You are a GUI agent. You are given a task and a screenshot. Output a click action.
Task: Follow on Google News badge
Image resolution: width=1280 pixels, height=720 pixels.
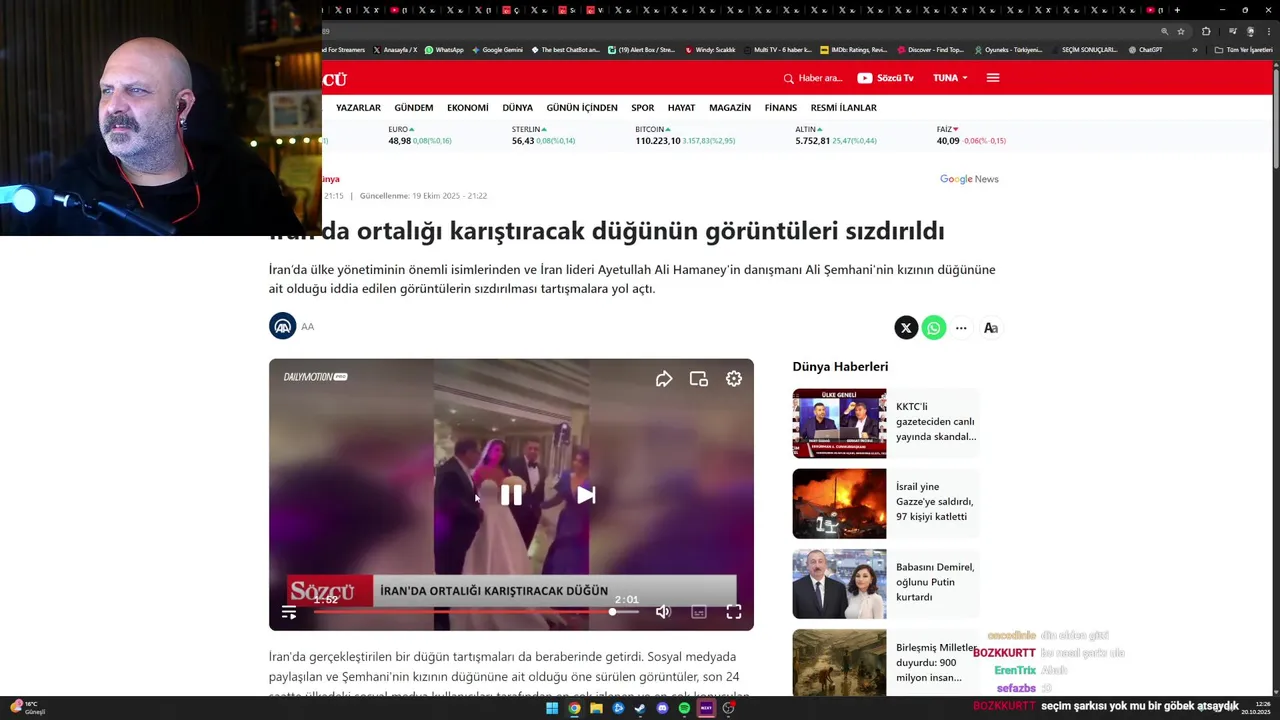pos(969,179)
